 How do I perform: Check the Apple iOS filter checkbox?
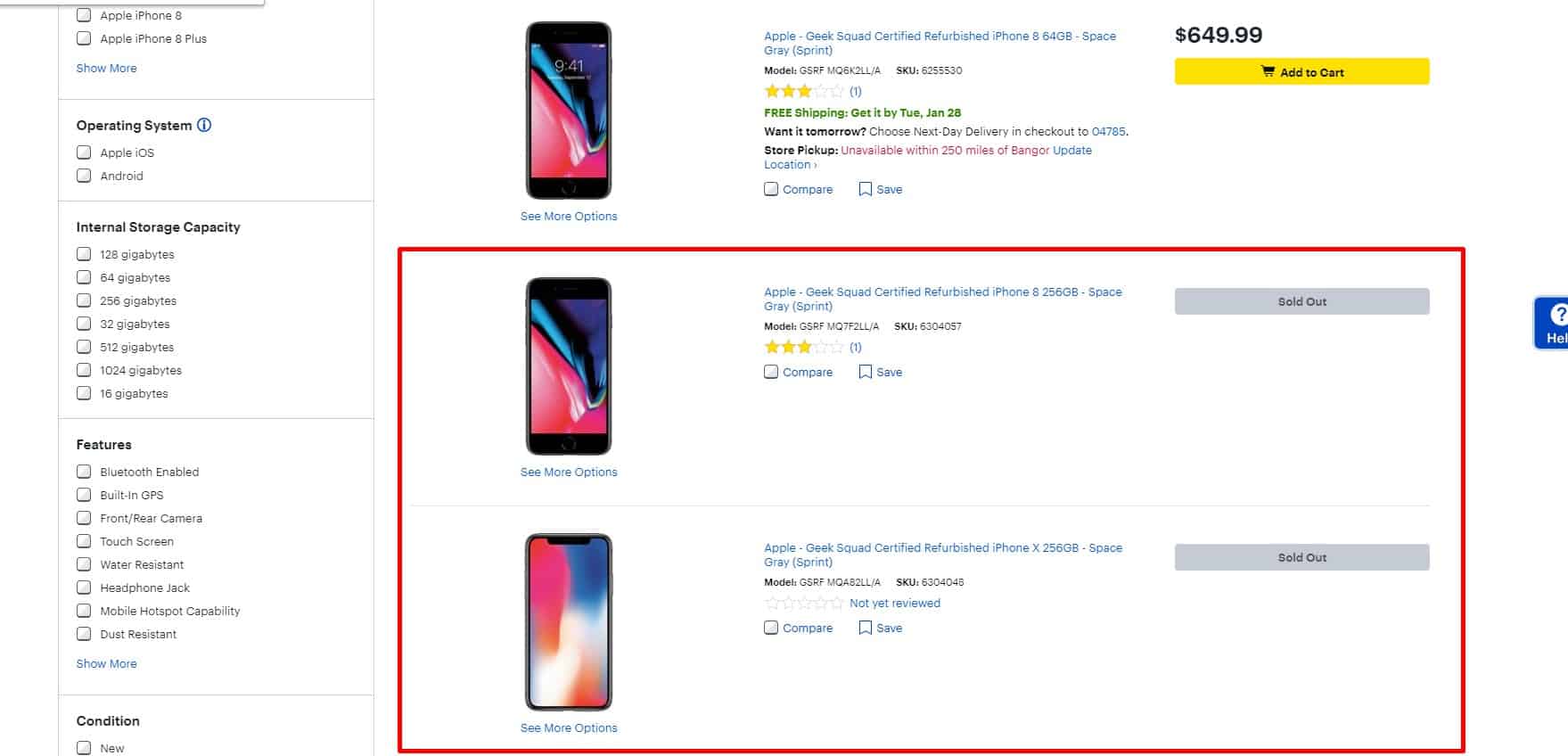pos(84,152)
